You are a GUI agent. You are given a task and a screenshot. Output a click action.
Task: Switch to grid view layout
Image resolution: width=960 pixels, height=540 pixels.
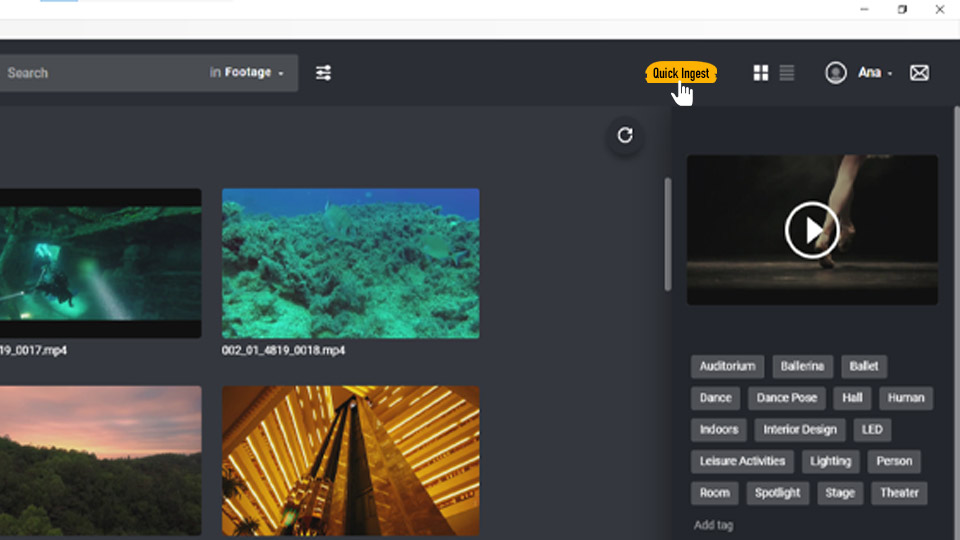tap(760, 73)
